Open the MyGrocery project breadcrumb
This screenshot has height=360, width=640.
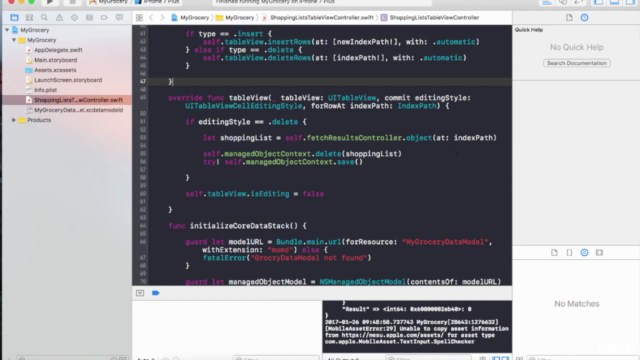point(190,18)
